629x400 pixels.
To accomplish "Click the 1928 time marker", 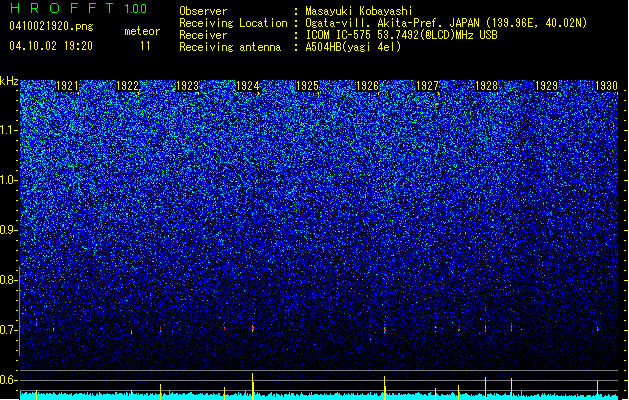I will (x=486, y=86).
